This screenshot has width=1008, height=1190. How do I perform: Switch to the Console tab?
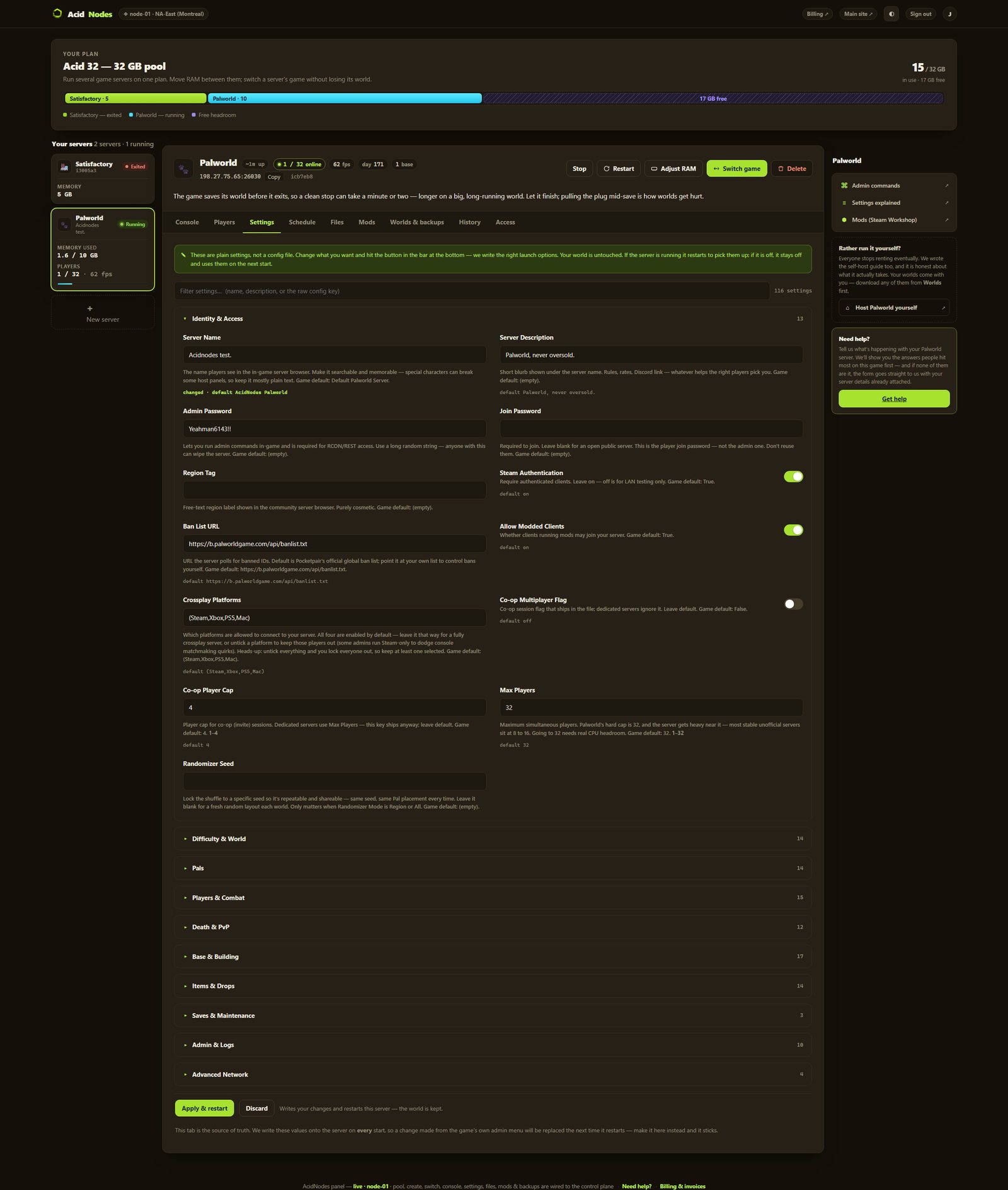187,222
